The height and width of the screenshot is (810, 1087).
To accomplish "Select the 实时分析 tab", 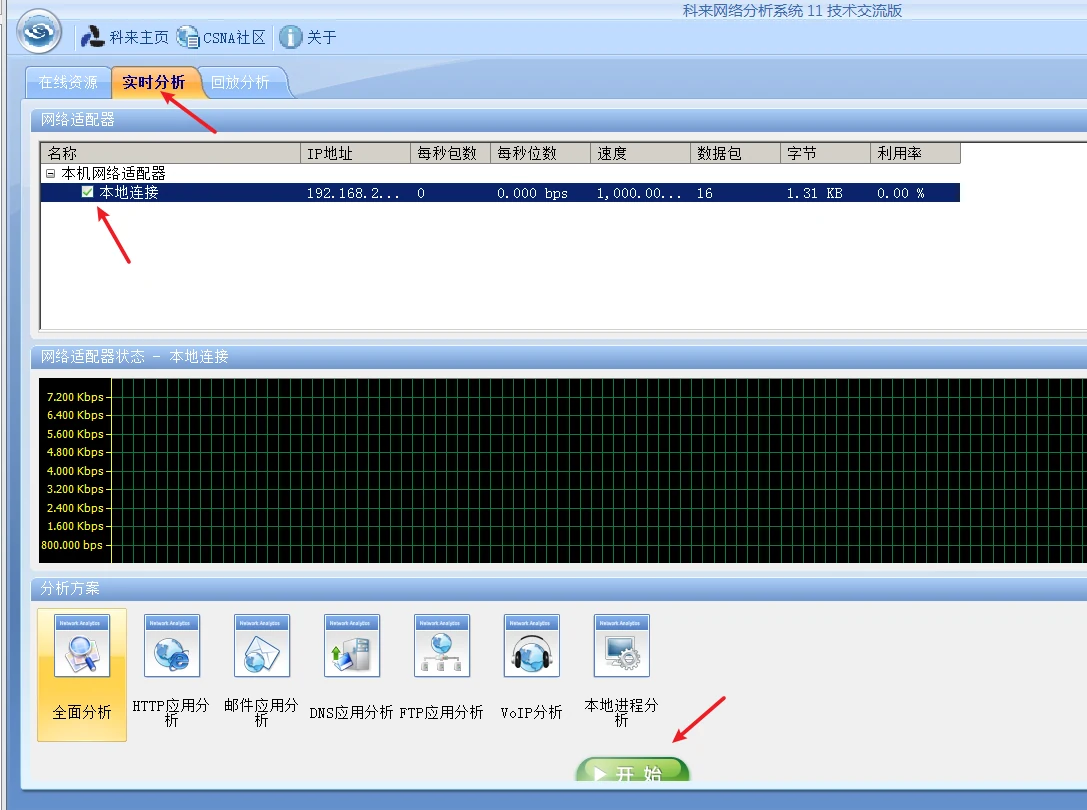I will [x=154, y=83].
